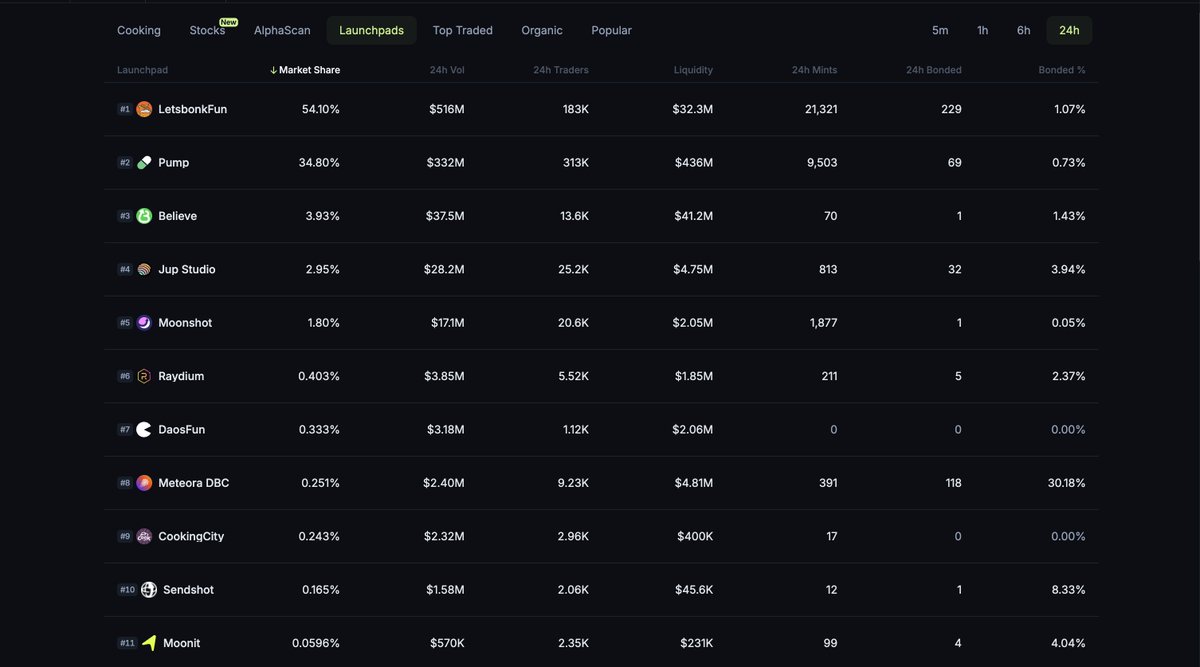1200x667 pixels.
Task: Click the purple Moonshot logo icon
Action: pyautogui.click(x=144, y=323)
